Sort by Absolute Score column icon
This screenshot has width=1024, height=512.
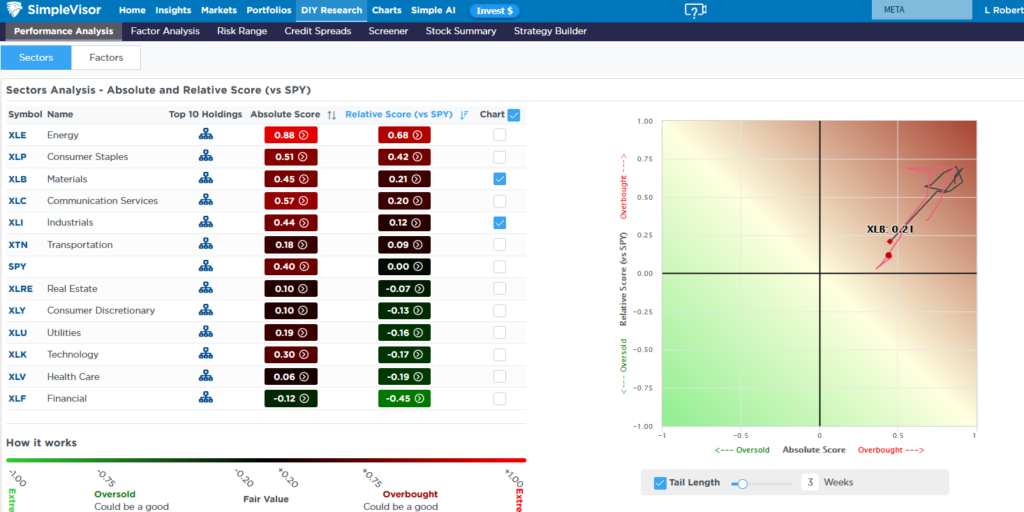coord(332,115)
